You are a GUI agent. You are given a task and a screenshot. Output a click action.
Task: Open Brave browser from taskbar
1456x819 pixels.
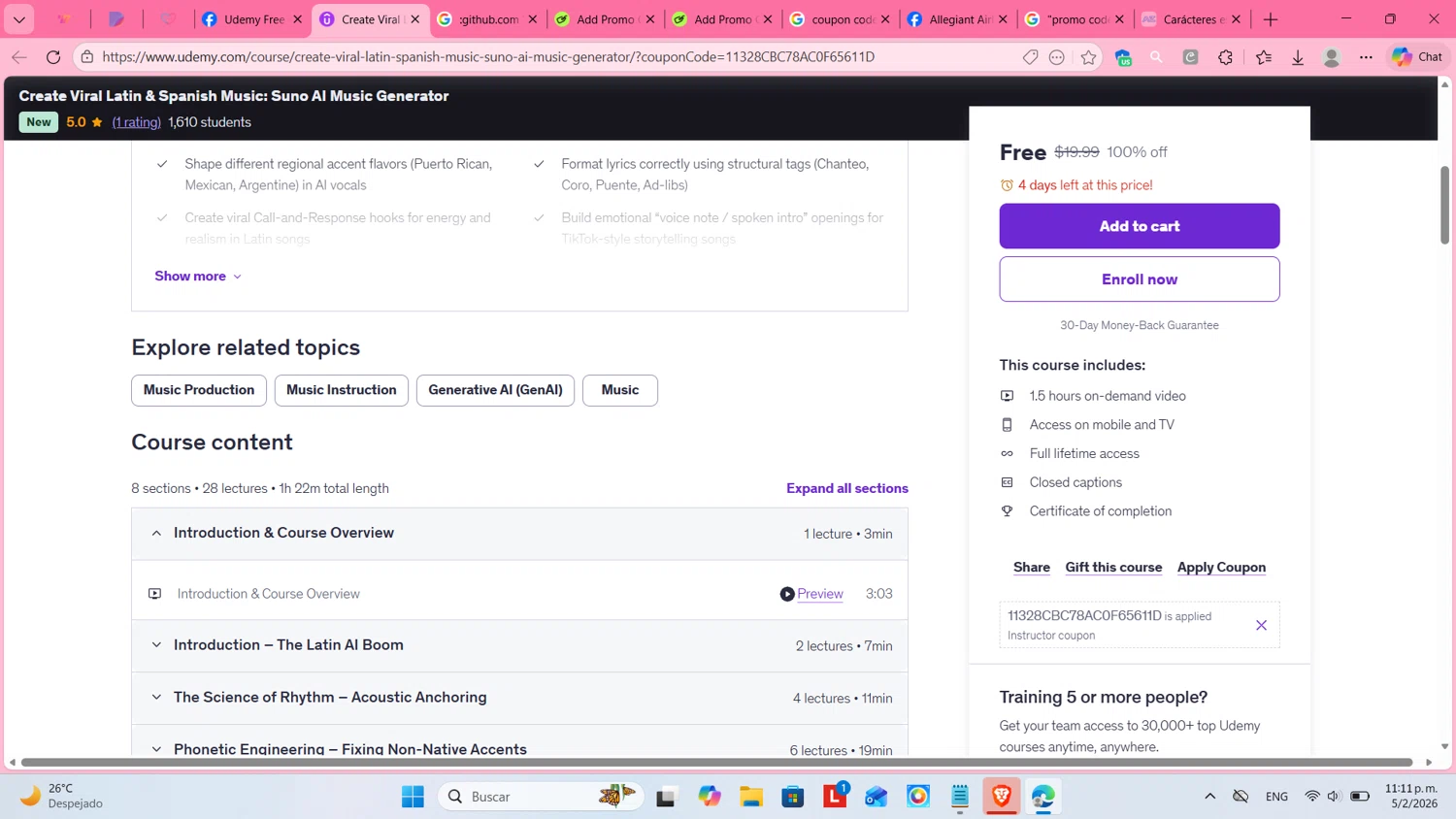pyautogui.click(x=1002, y=797)
